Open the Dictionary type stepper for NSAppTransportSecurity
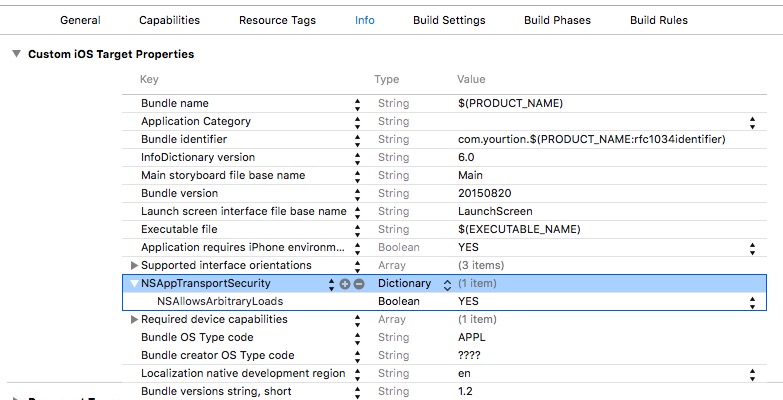 tap(447, 284)
